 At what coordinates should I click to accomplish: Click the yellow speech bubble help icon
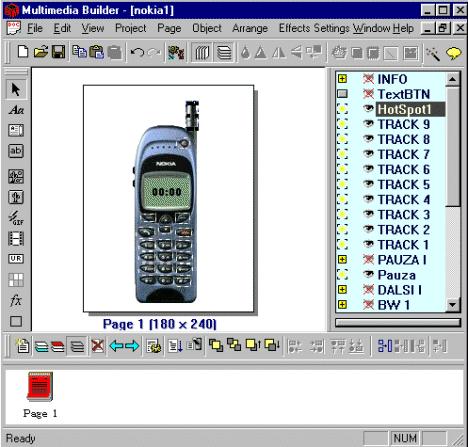[x=454, y=53]
